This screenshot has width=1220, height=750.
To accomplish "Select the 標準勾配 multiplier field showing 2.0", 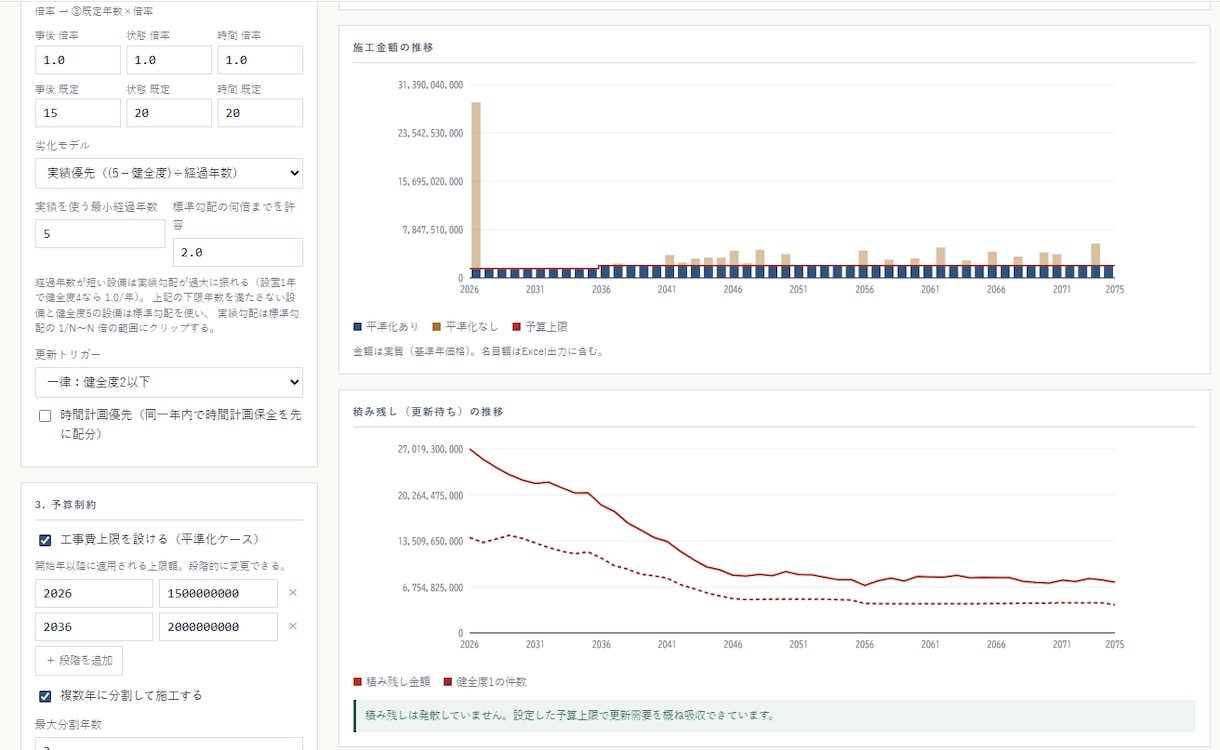I will 238,252.
